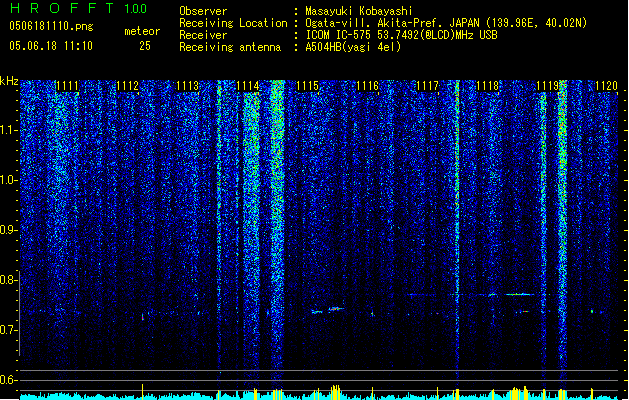This screenshot has width=629, height=400.
Task: Click the 1115 time marker
Action: [x=307, y=86]
